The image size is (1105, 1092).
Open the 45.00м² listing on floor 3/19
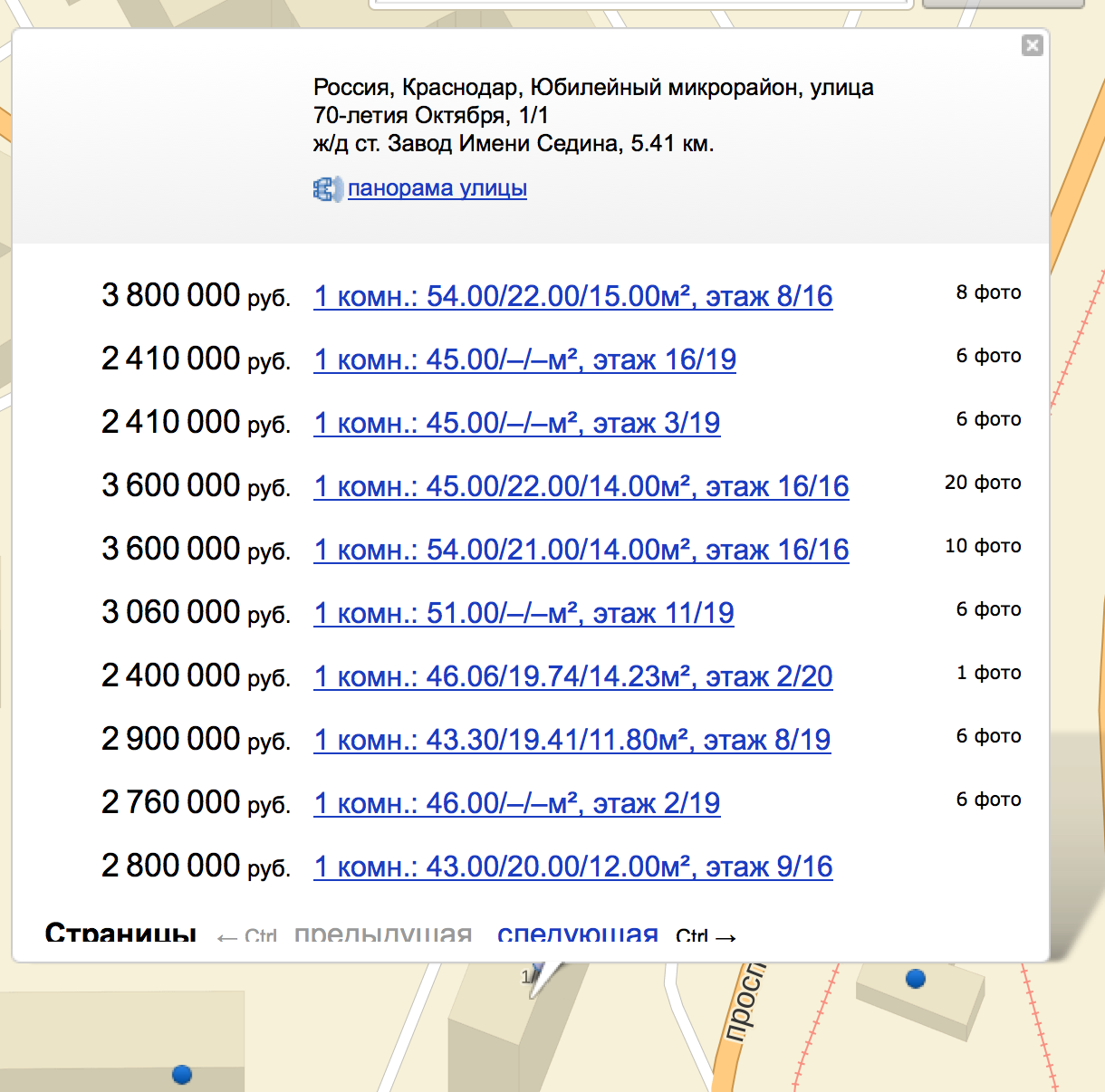516,423
